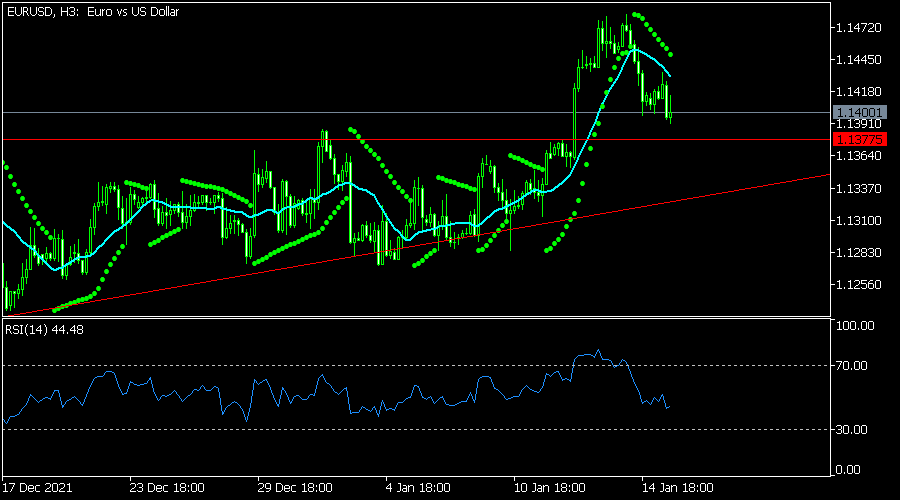Select the price axis value 1.14450

click(859, 60)
